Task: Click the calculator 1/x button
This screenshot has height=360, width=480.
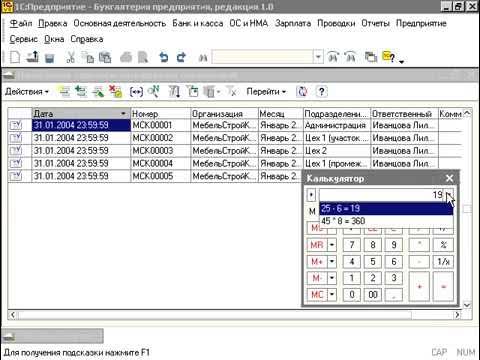Action: click(443, 261)
